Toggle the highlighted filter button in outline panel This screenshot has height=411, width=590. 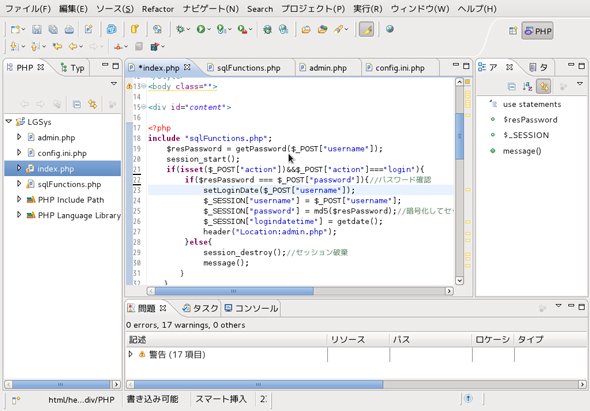[x=544, y=87]
